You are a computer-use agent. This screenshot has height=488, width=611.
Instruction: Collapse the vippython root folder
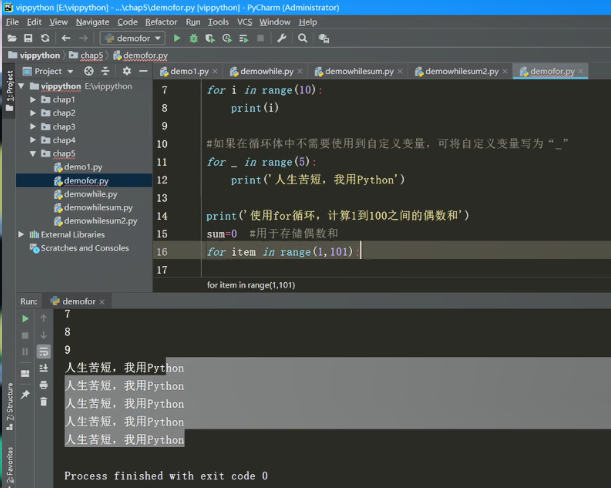21,86
